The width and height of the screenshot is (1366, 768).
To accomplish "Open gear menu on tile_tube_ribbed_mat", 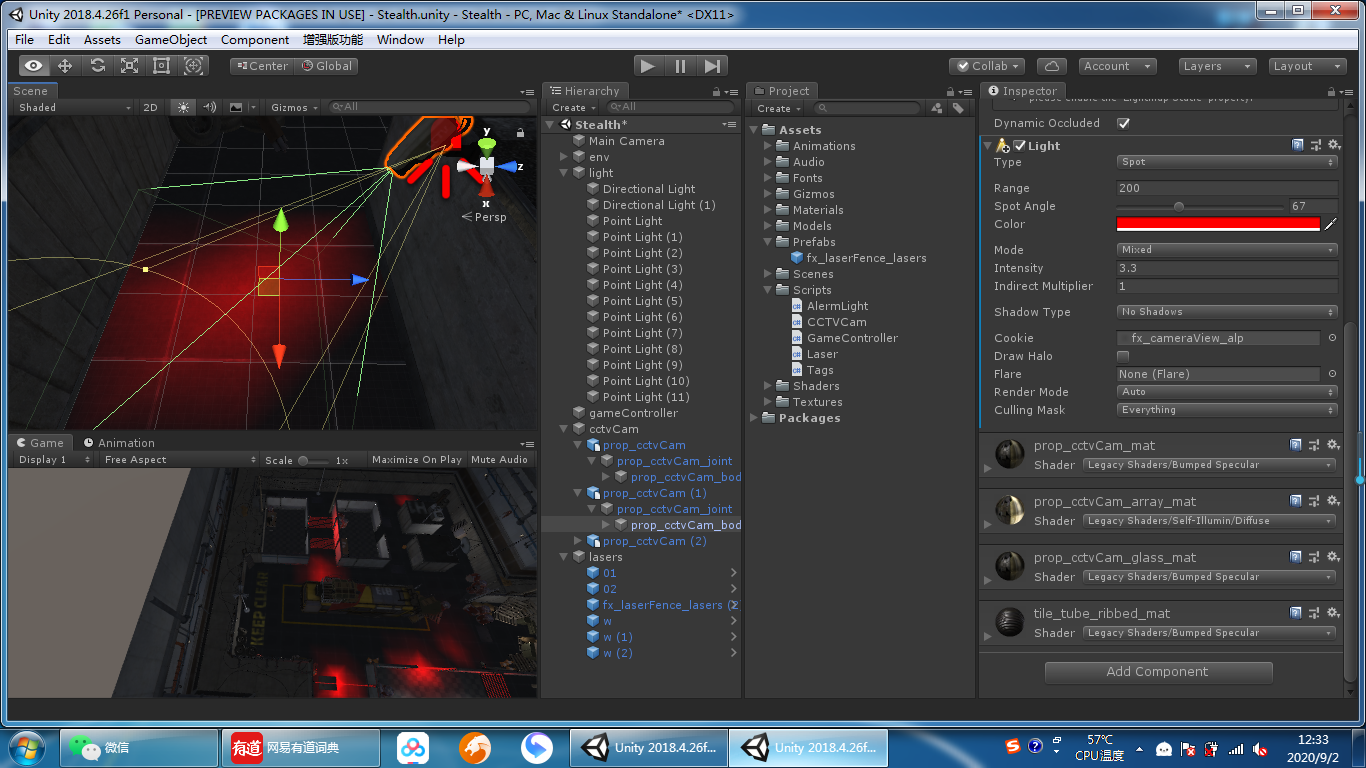I will (1333, 613).
